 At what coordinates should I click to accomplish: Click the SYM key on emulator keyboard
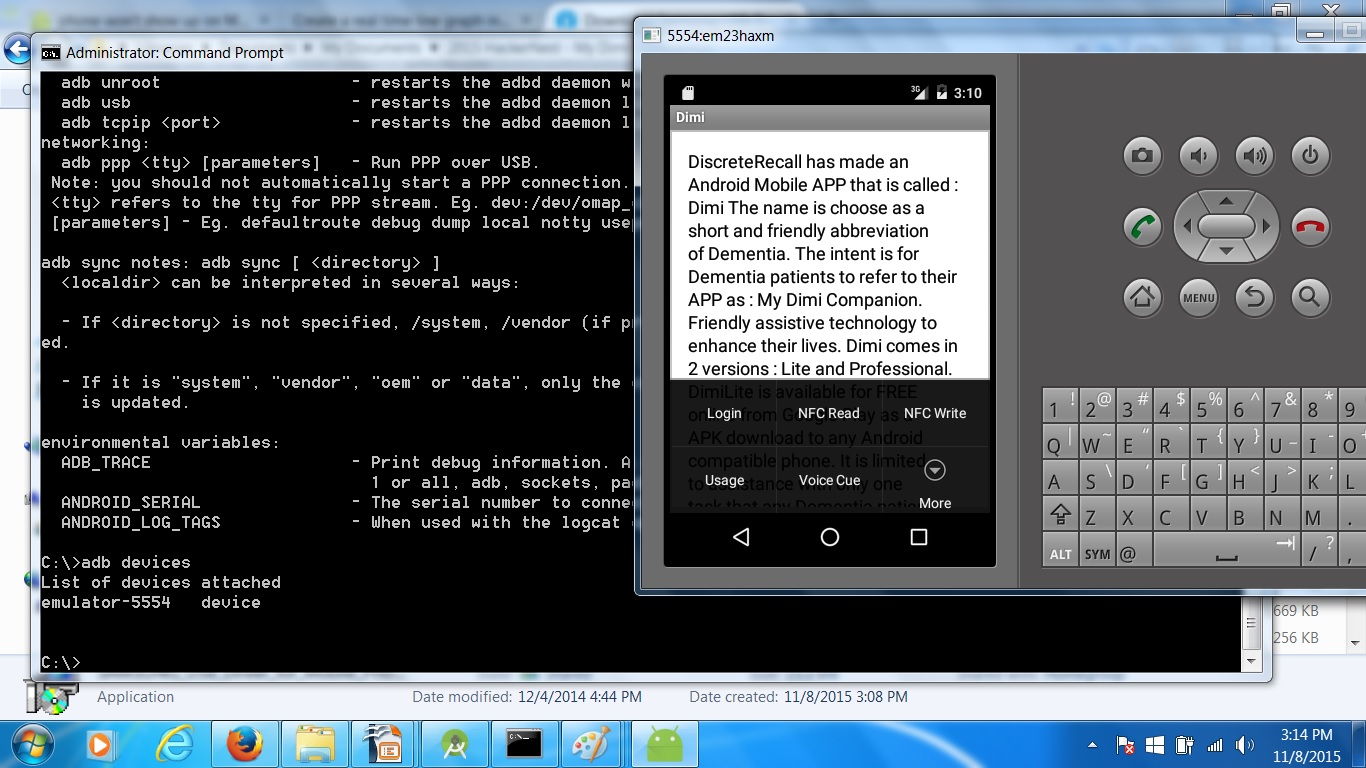1097,551
